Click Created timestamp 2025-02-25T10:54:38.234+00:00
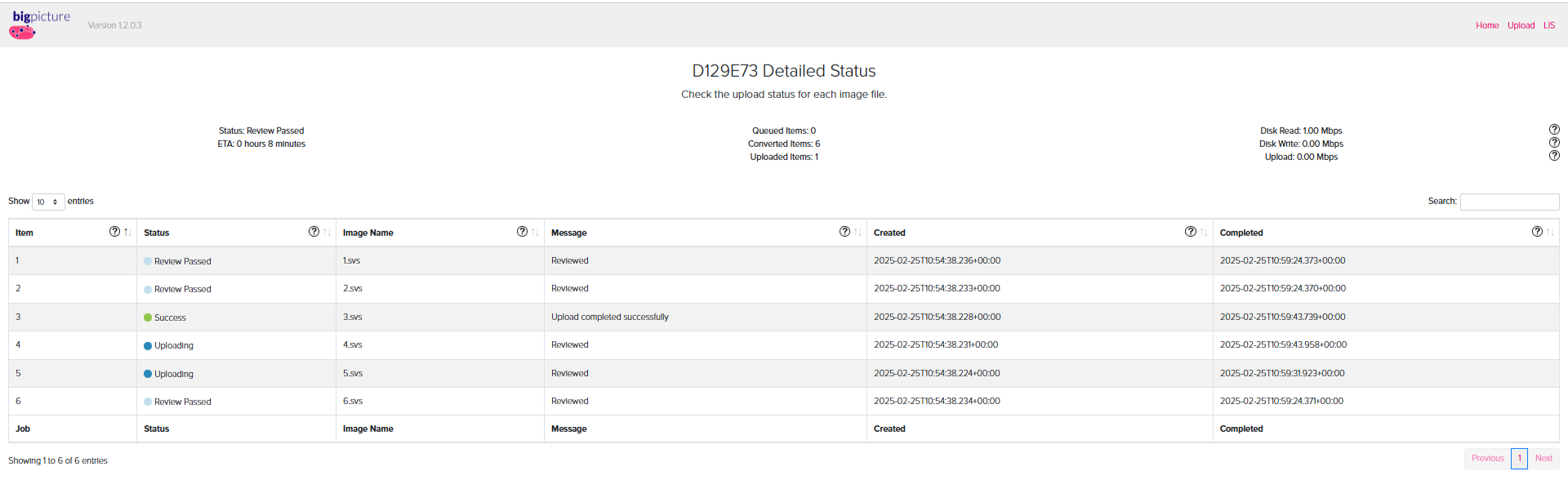The width and height of the screenshot is (1568, 498). [x=937, y=401]
